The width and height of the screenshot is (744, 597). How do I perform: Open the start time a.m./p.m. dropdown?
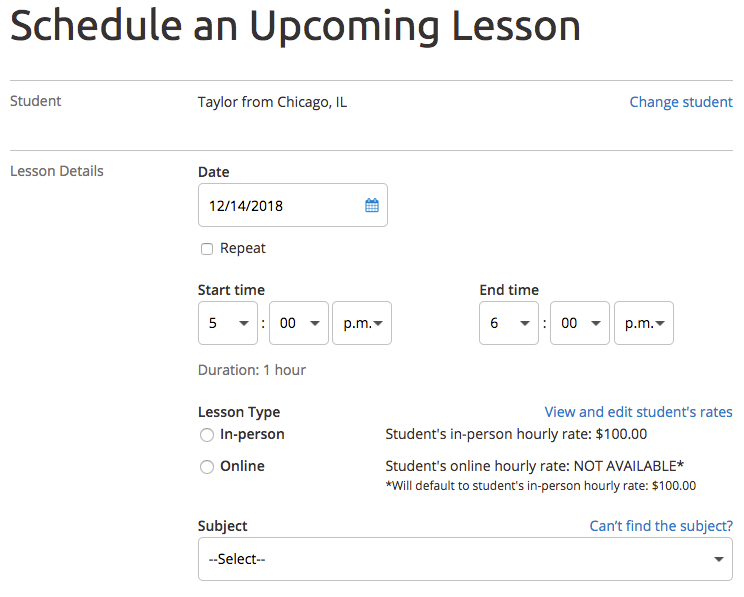pyautogui.click(x=362, y=323)
